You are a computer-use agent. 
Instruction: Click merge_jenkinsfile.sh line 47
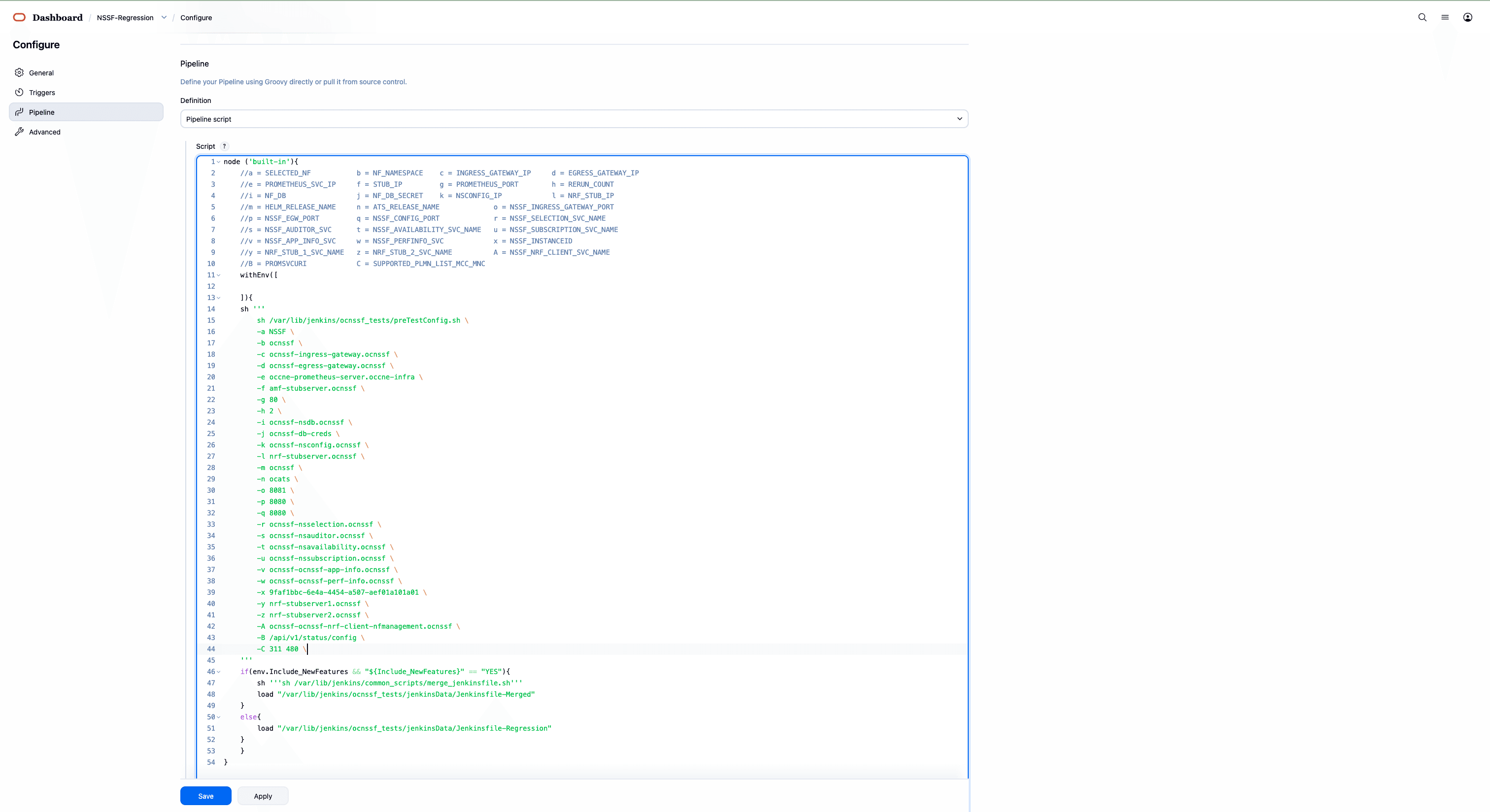[x=390, y=683]
